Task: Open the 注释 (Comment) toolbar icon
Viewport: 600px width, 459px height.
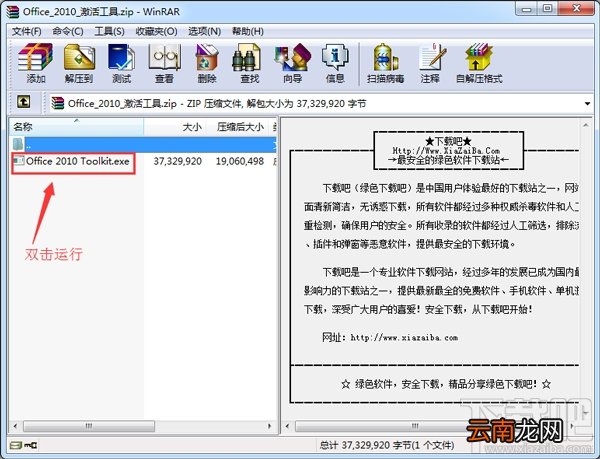Action: click(430, 63)
